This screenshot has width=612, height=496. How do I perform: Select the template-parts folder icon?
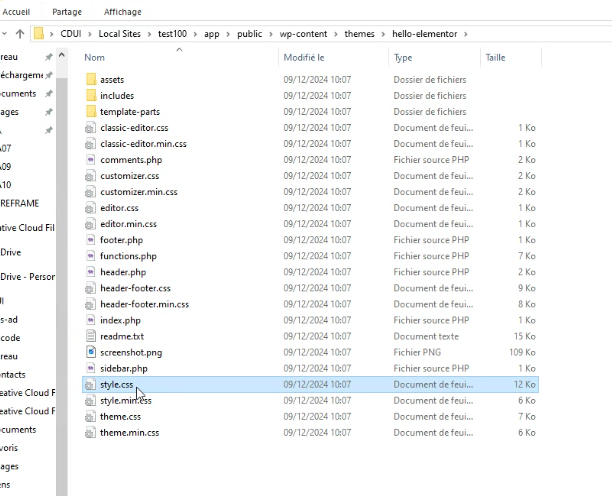tap(91, 111)
